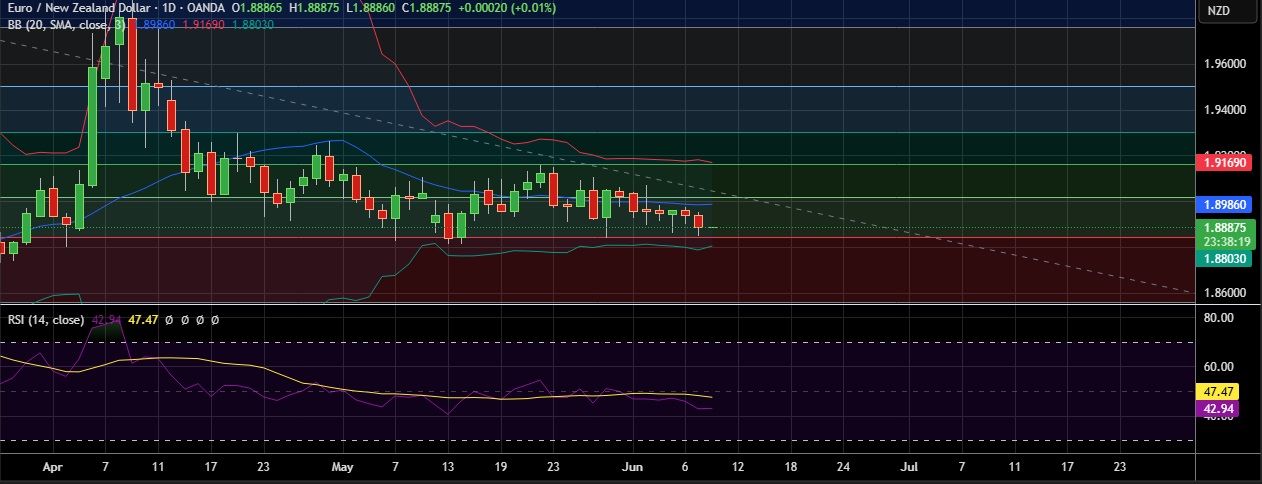Image resolution: width=1262 pixels, height=484 pixels.
Task: Click the yellow 47.47 value in RSI legend
Action: click(144, 320)
